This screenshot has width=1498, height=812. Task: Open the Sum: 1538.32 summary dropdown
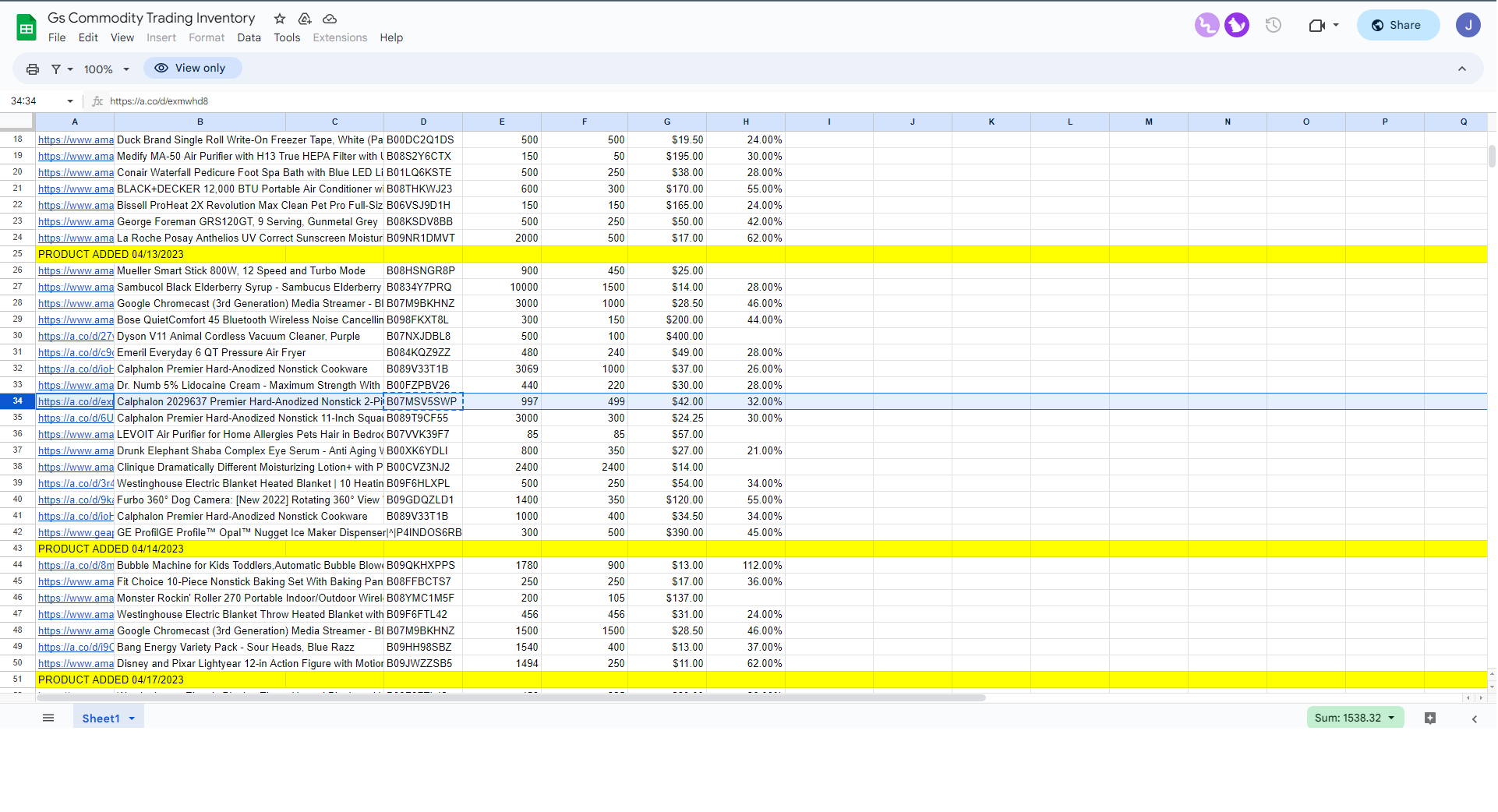1355,718
